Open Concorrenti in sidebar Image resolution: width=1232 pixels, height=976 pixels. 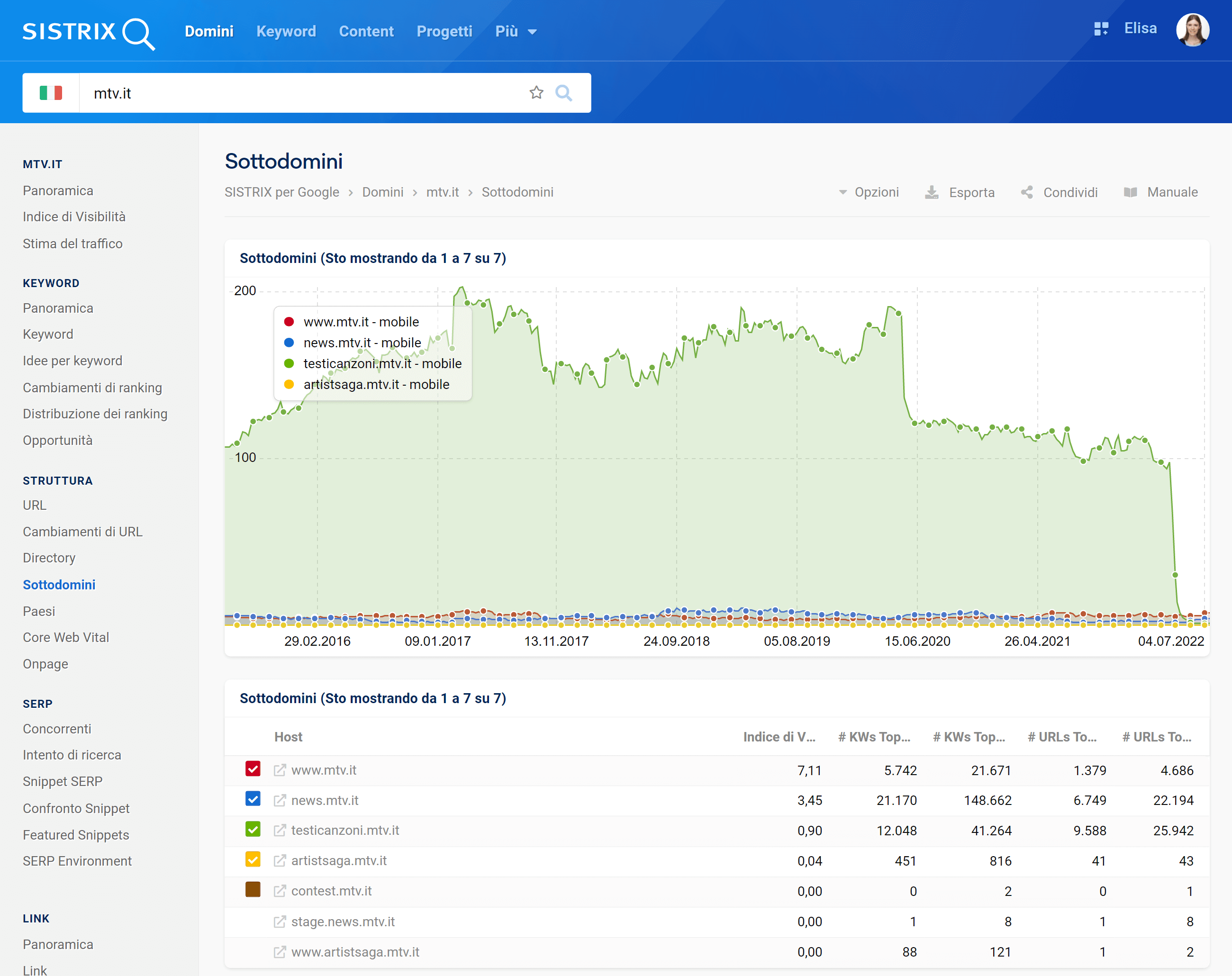57,729
